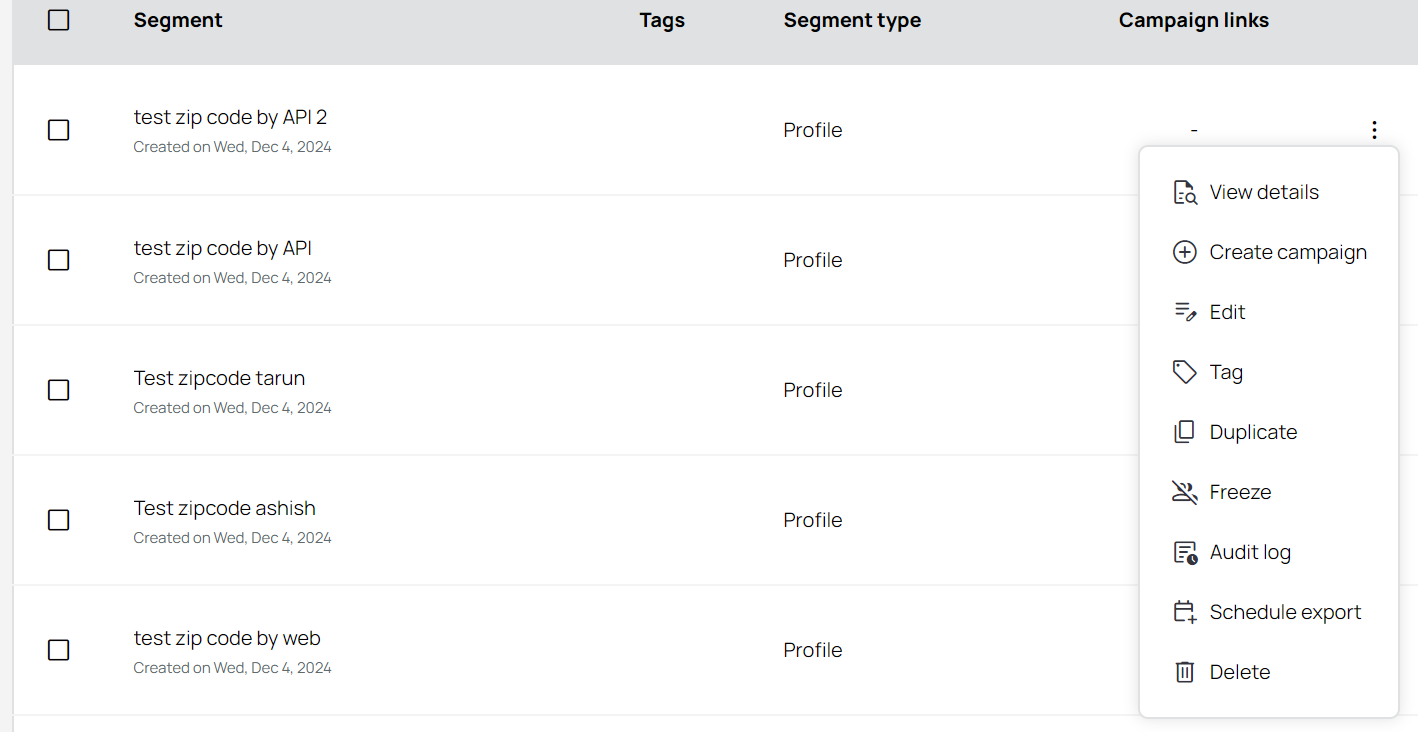
Task: Check the box for test zip code by API 2
Action: 59,130
